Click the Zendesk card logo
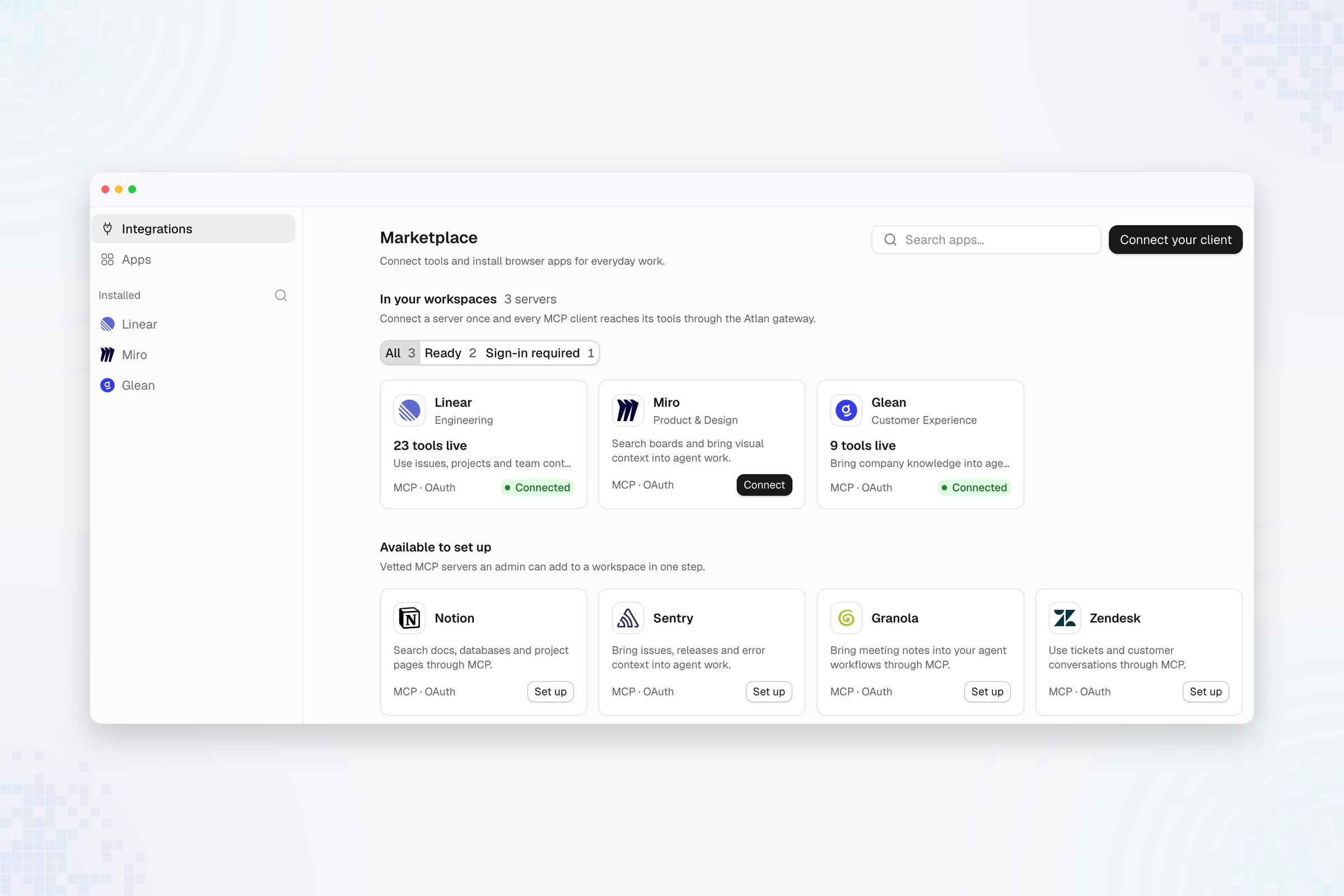 click(x=1064, y=618)
